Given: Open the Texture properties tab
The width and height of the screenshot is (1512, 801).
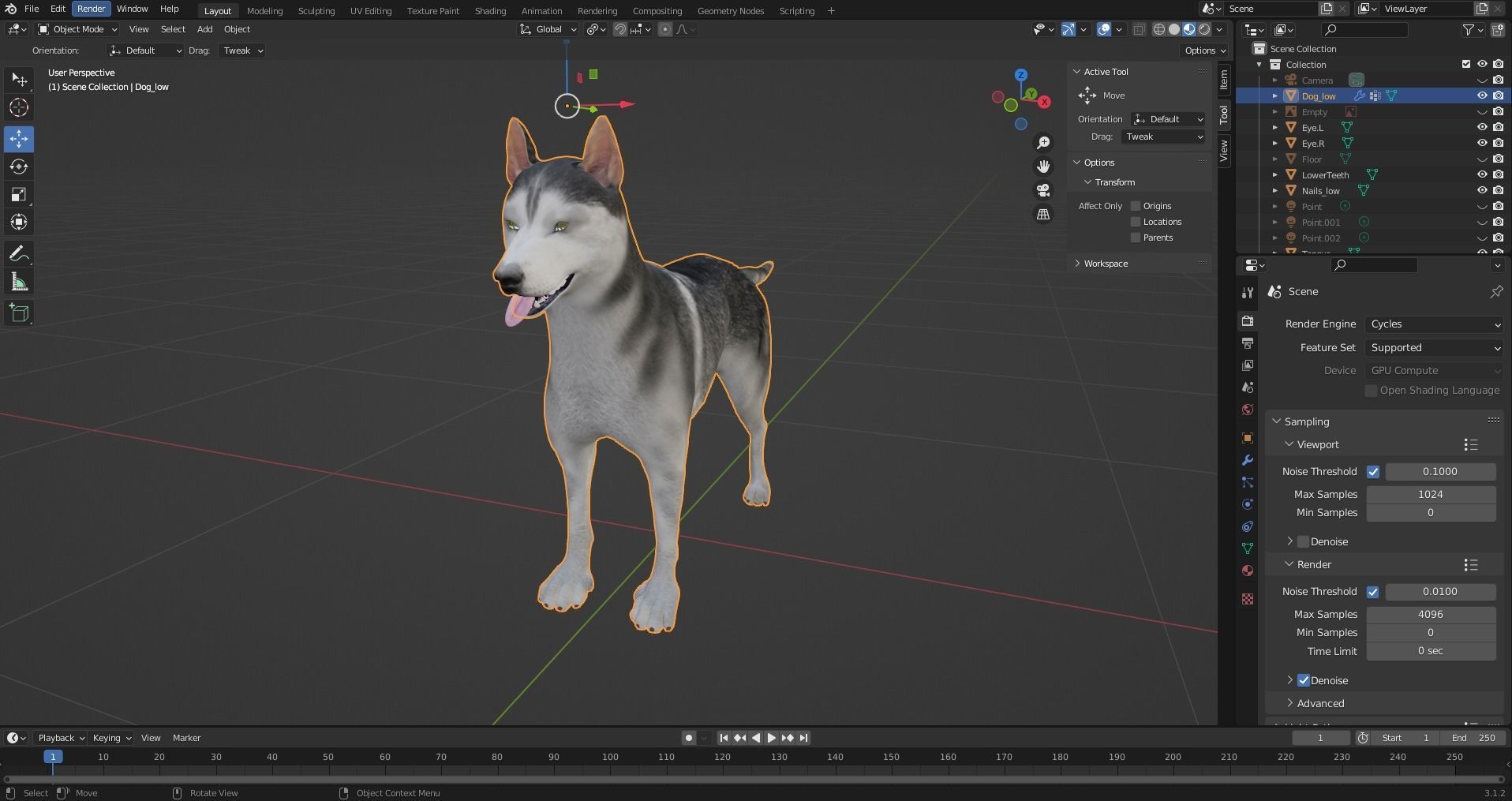Looking at the screenshot, I should (x=1247, y=599).
